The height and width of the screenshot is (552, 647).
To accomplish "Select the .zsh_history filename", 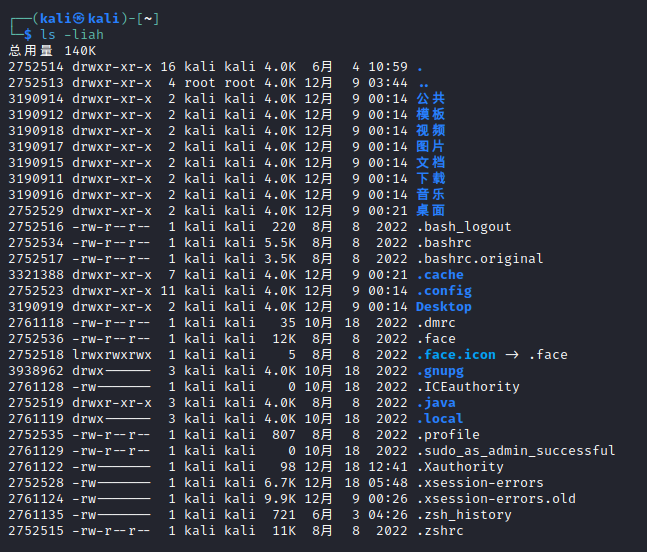I will [x=463, y=514].
